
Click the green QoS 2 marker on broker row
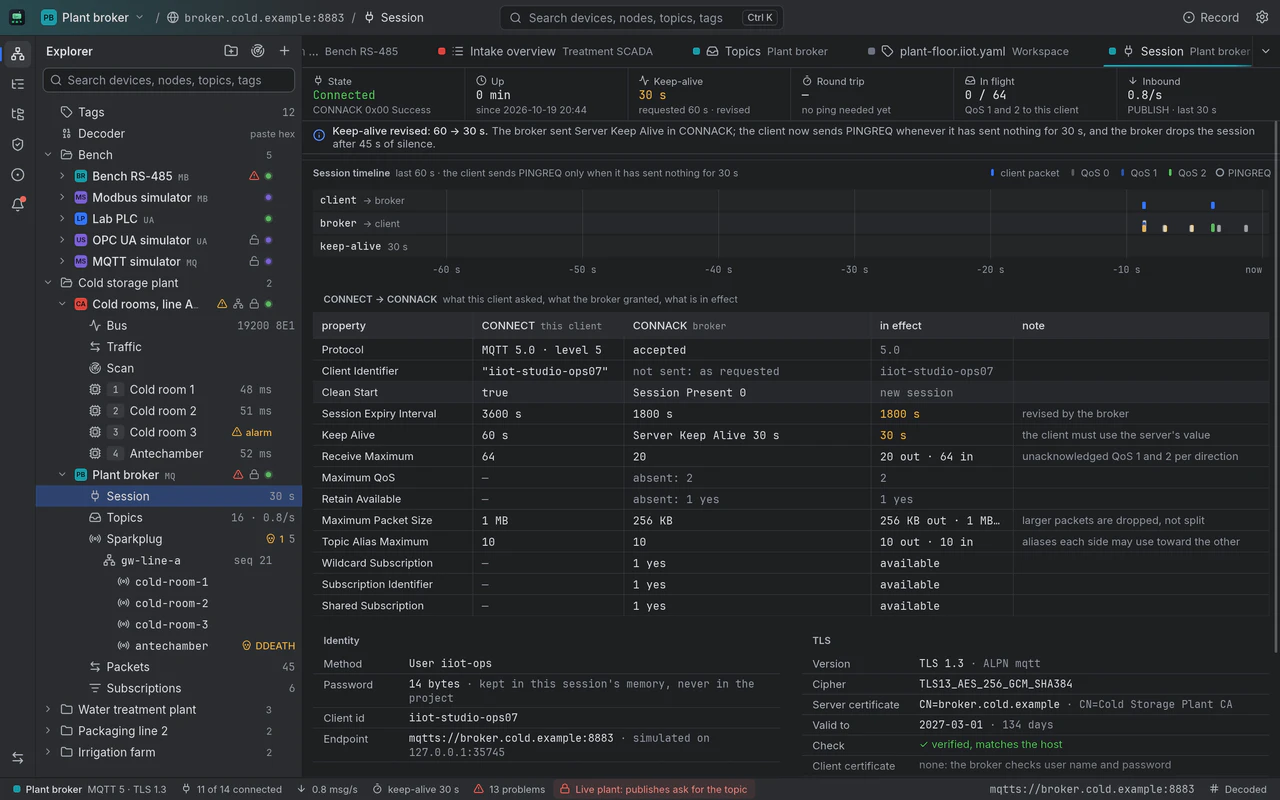point(1213,228)
